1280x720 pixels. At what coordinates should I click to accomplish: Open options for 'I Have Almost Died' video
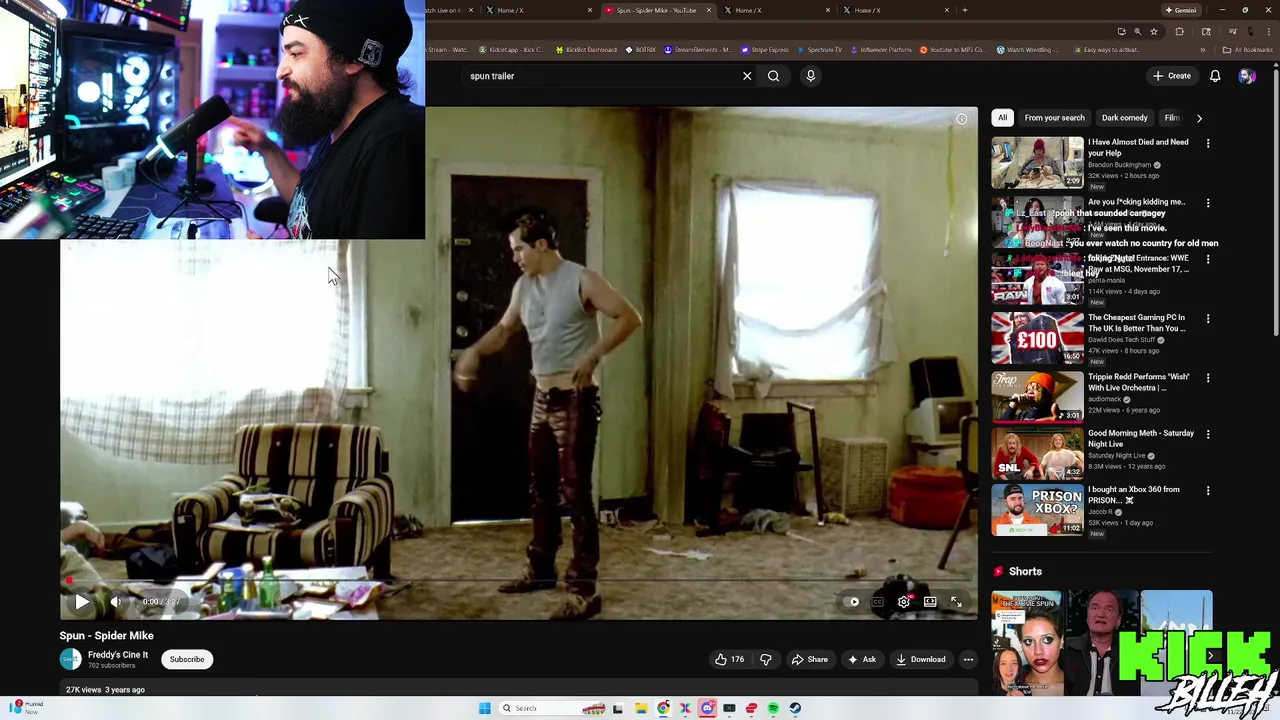(1208, 144)
